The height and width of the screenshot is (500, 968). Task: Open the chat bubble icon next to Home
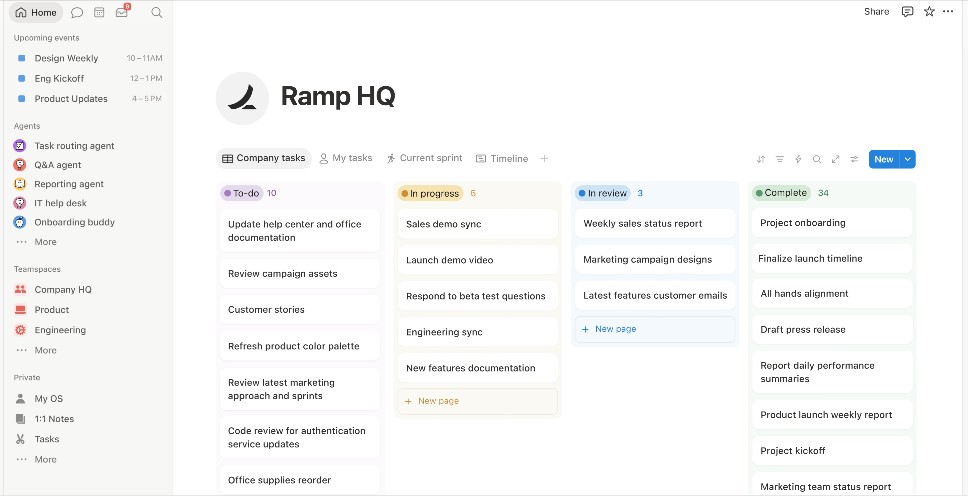click(77, 12)
